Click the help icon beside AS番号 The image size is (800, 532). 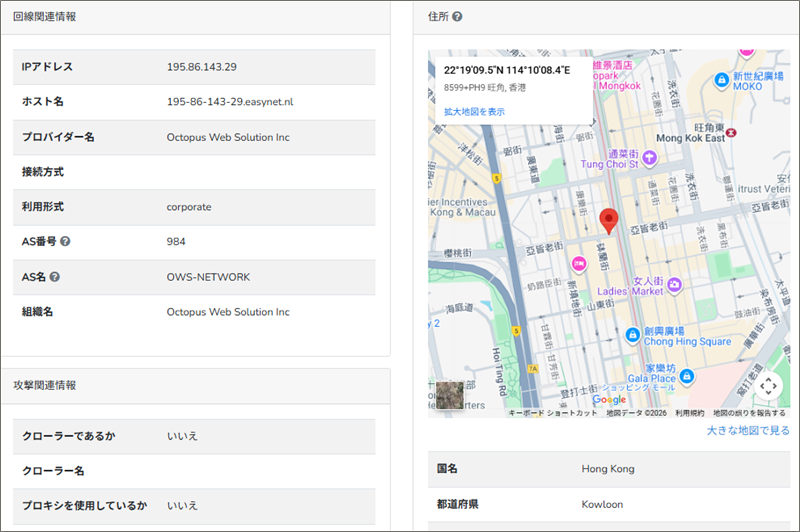pyautogui.click(x=65, y=242)
